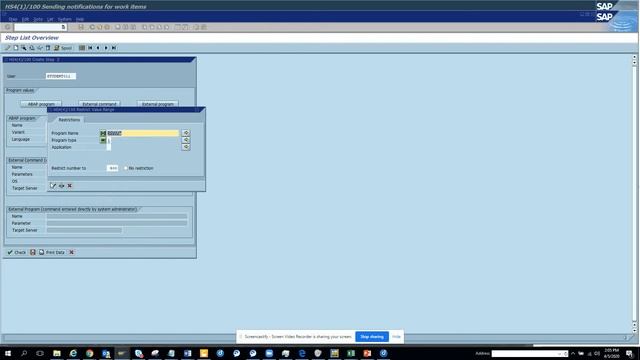Screen dimensions: 640x360
Task: Open Outlook from the taskbar
Action: pyautogui.click(x=106, y=353)
